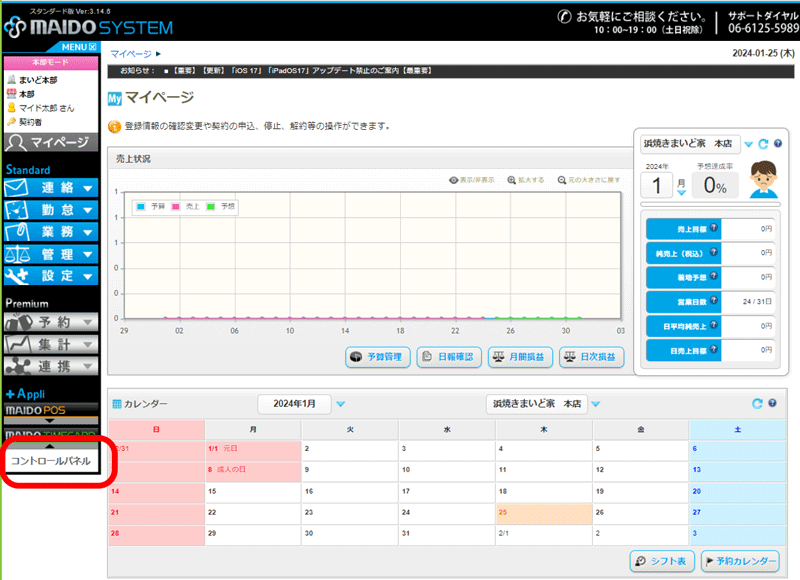Viewport: 800px width, 580px height.
Task: Show help for 営業日数
Action: [x=714, y=300]
